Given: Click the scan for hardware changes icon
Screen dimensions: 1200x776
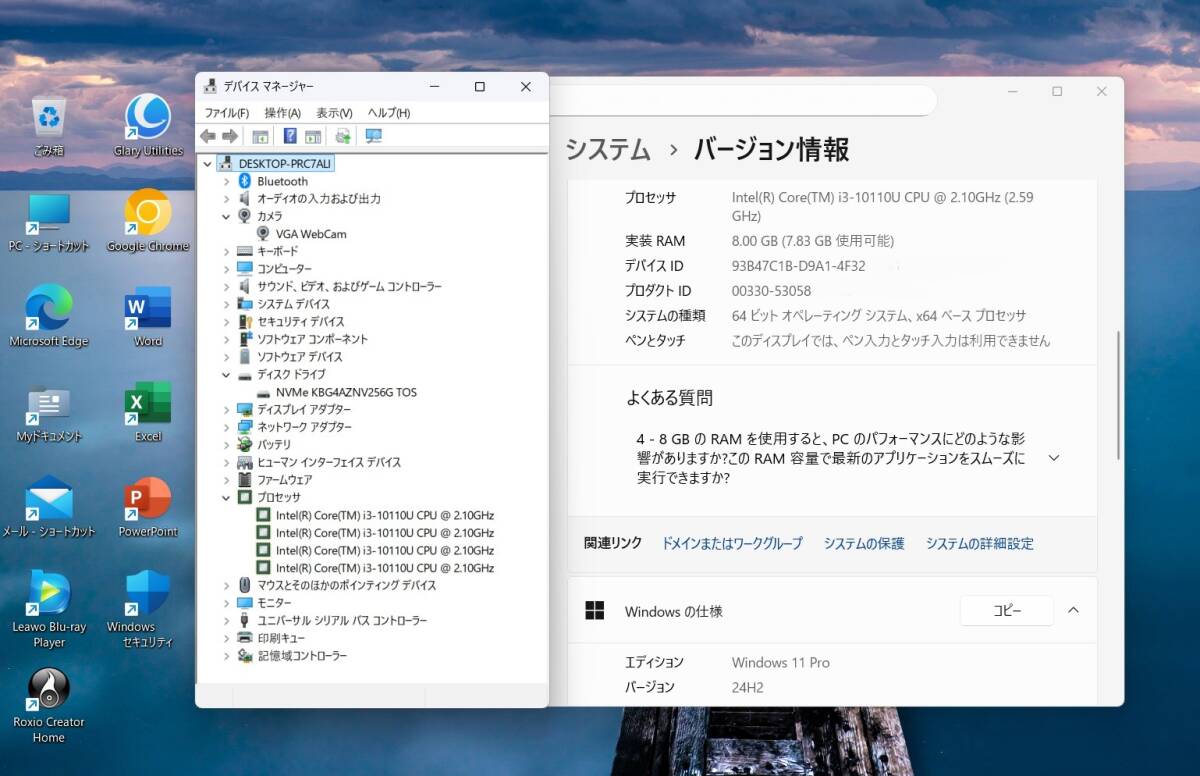Looking at the screenshot, I should point(374,136).
